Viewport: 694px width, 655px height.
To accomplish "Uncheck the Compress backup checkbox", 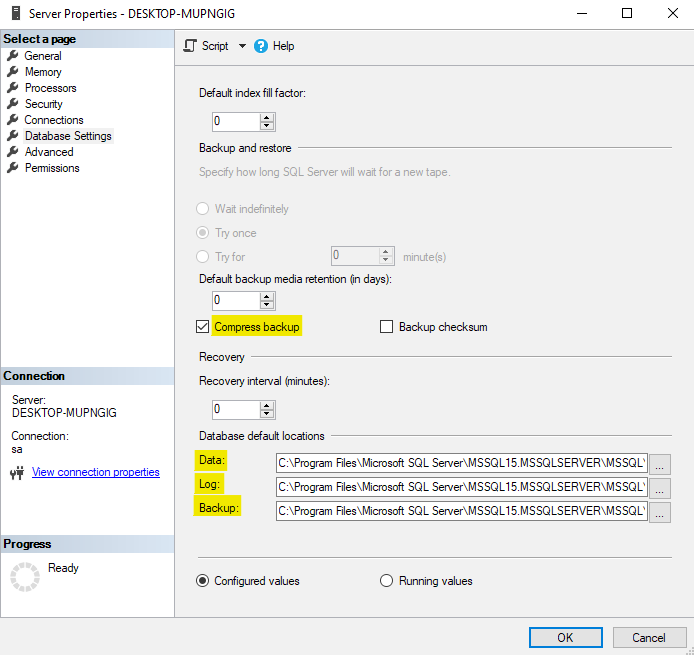I will (x=203, y=327).
